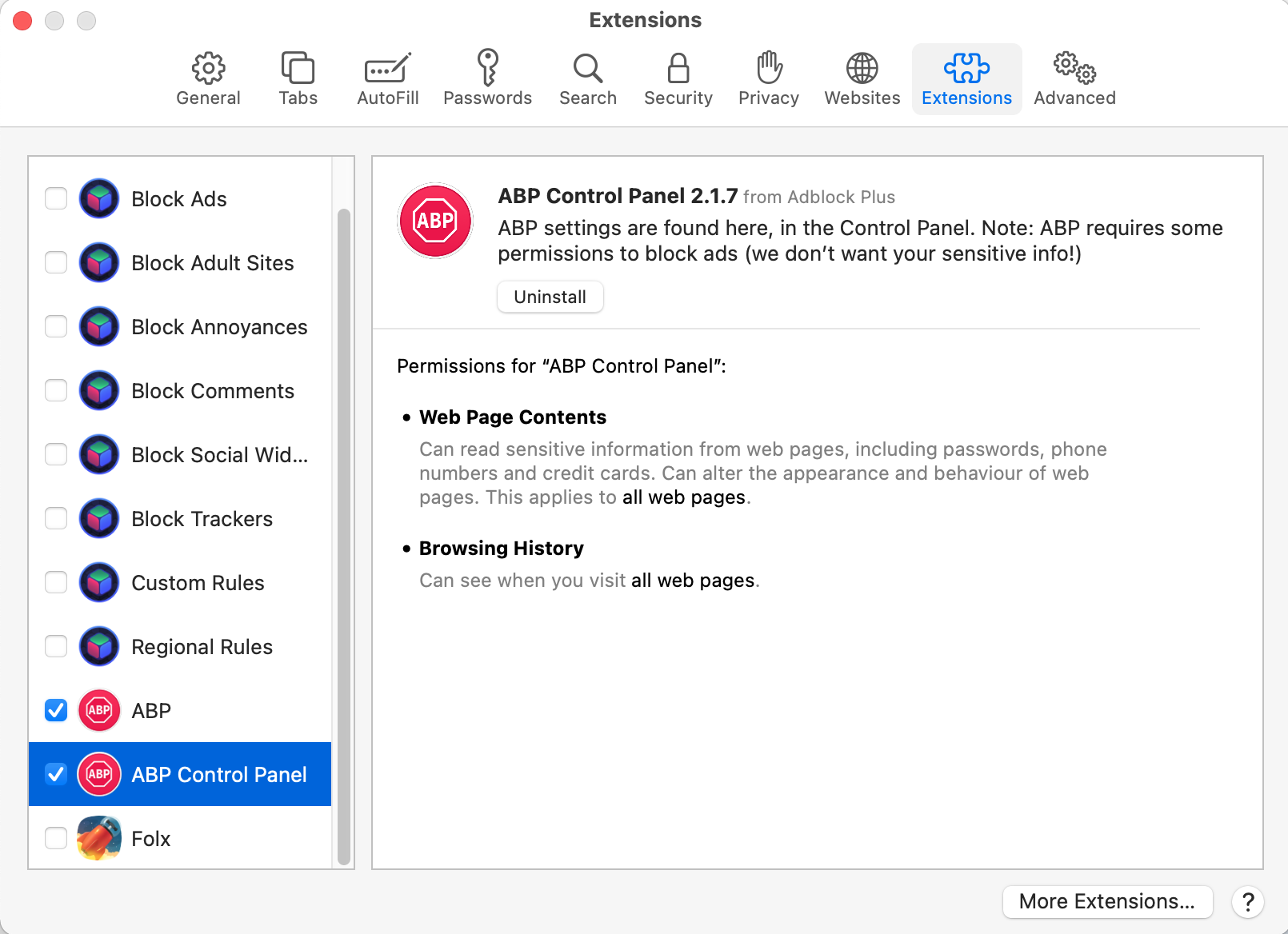Switch to the Advanced tab label
The width and height of the screenshot is (1288, 934).
point(1074,98)
